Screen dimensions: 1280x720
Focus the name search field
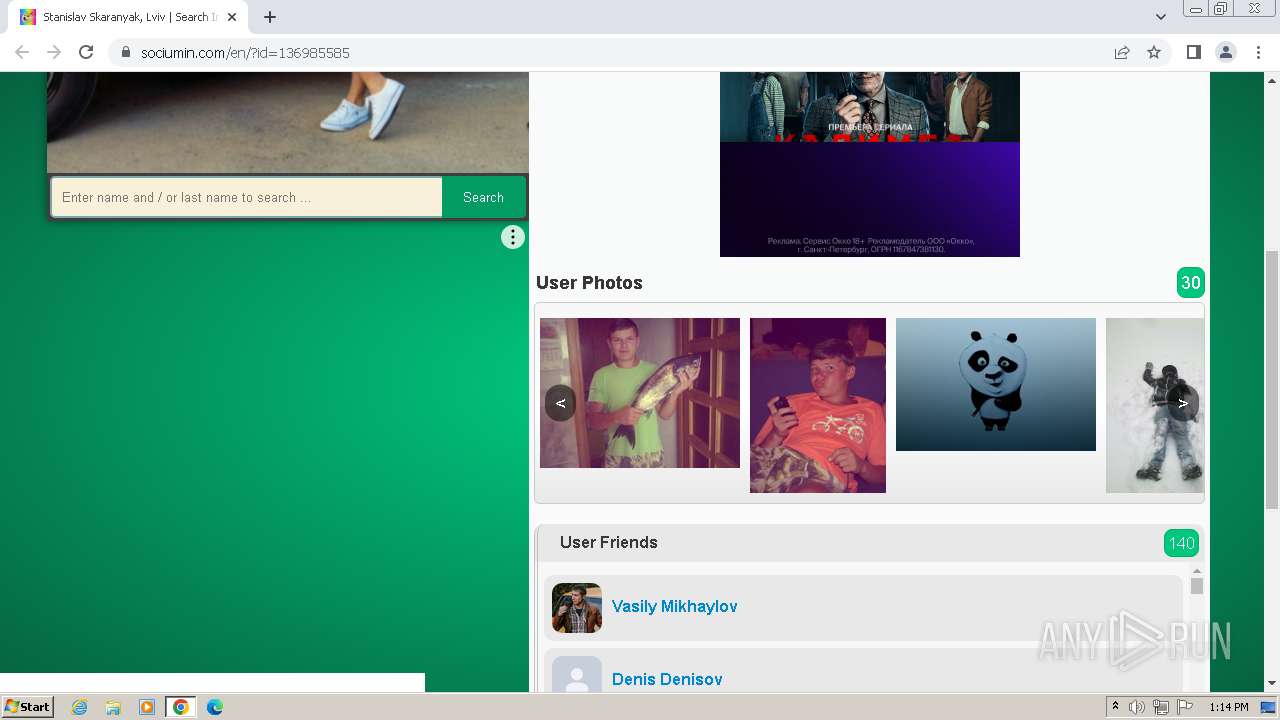click(246, 197)
